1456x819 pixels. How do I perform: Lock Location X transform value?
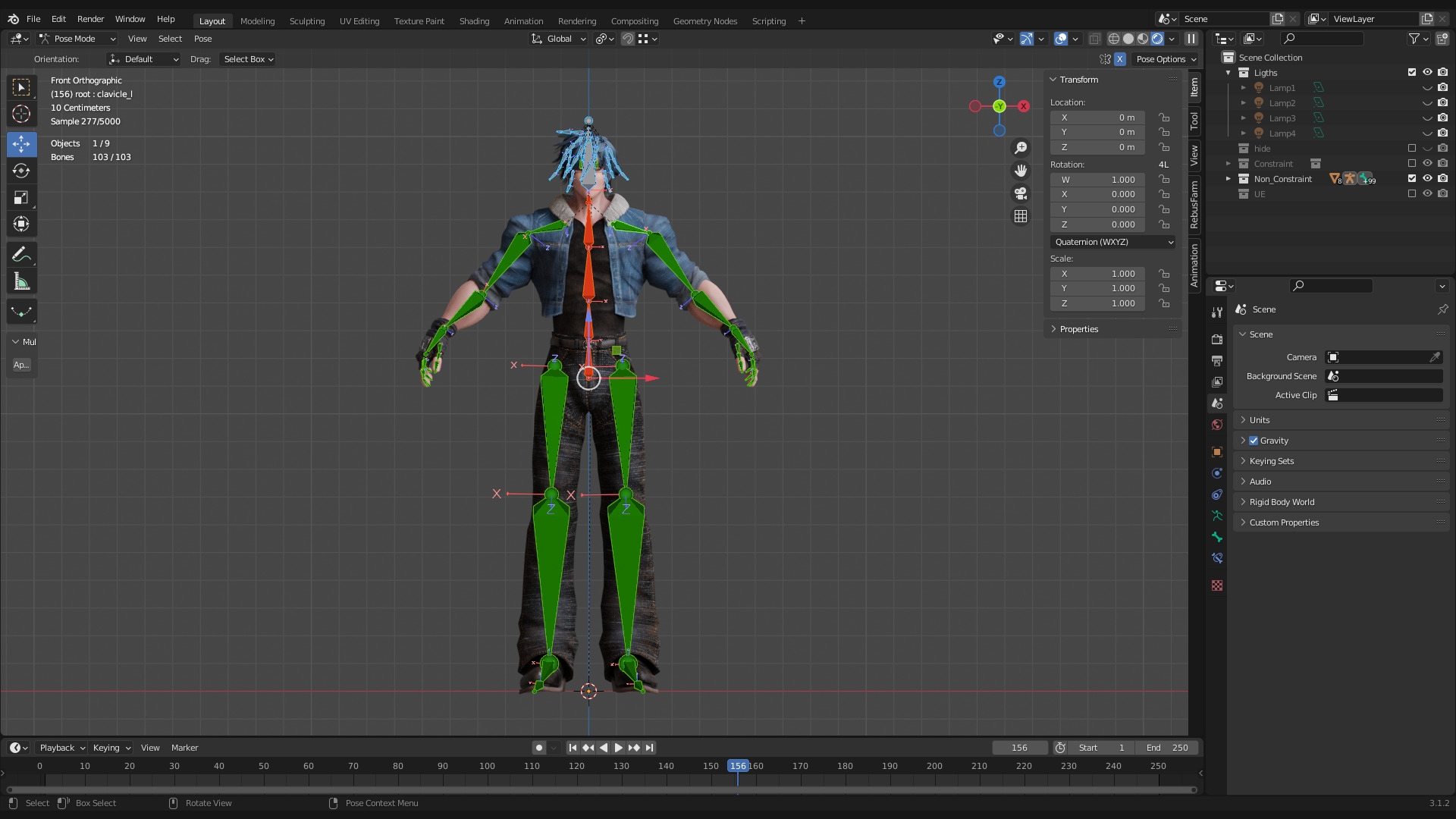pyautogui.click(x=1164, y=118)
